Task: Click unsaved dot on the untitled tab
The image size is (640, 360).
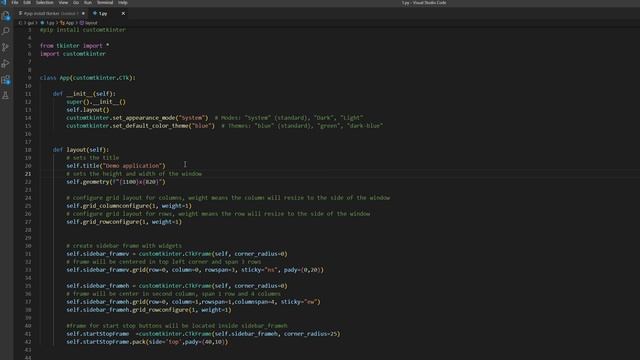Action: click(83, 13)
